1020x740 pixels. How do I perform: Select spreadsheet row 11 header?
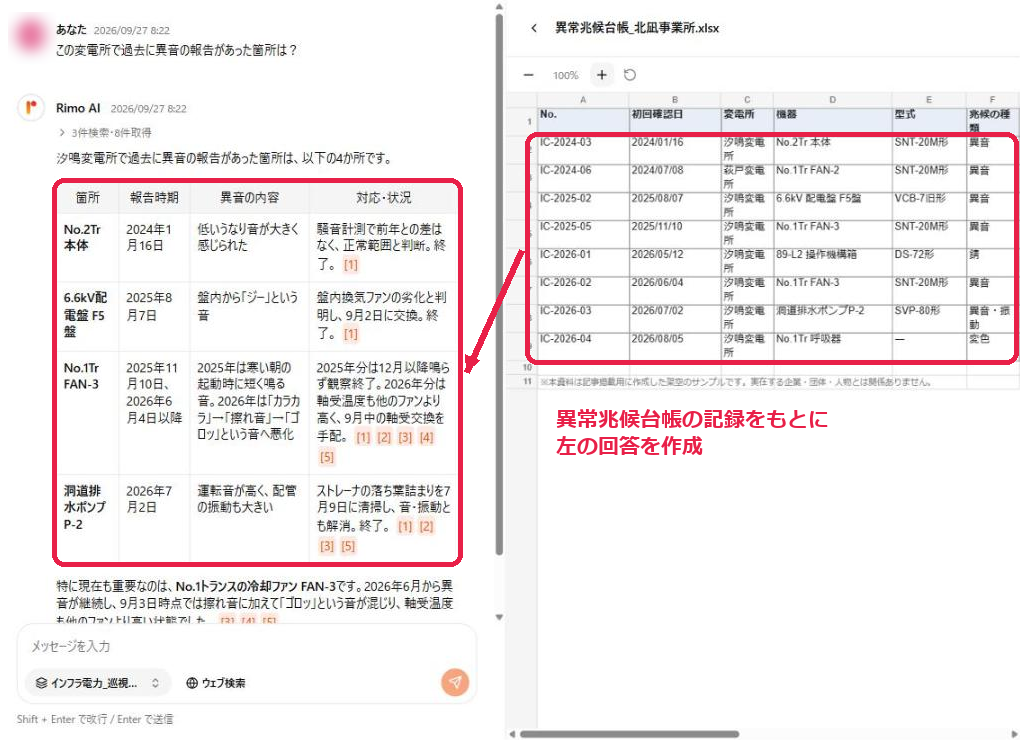527,382
